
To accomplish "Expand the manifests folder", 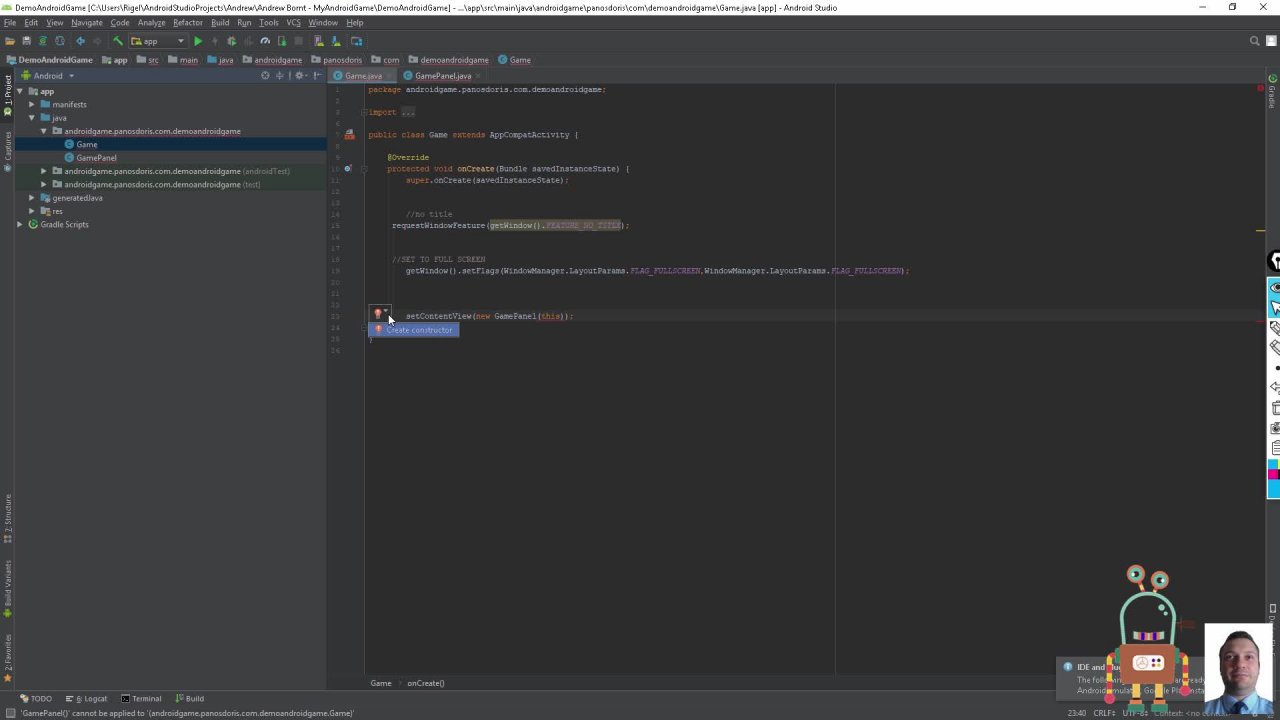I will [x=31, y=104].
